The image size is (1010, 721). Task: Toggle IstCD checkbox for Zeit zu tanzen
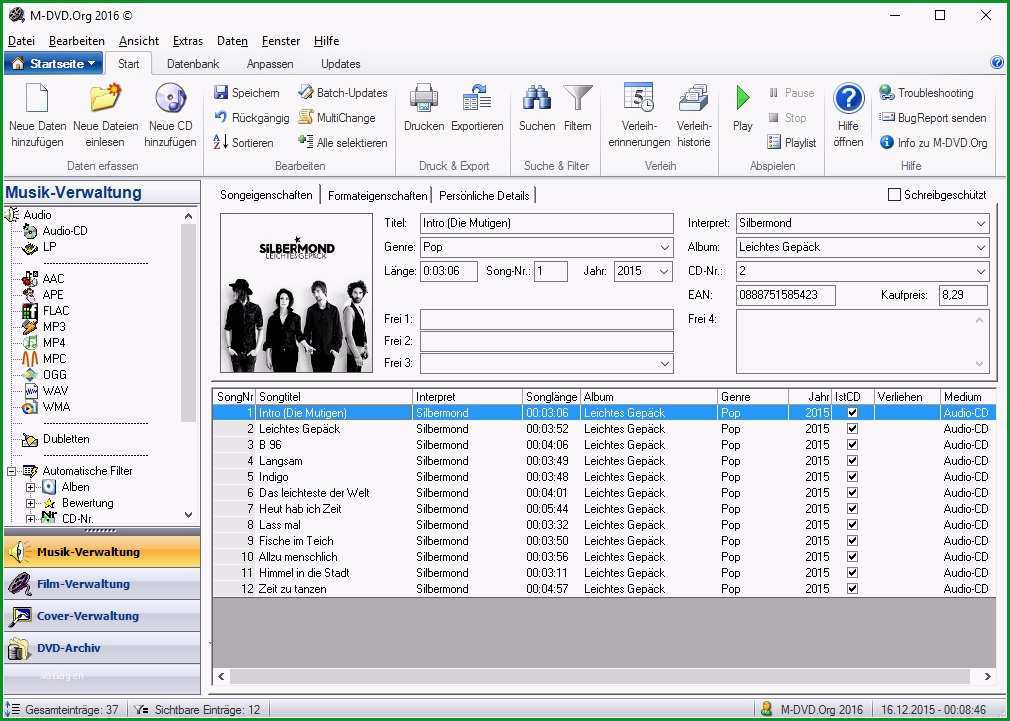(852, 588)
